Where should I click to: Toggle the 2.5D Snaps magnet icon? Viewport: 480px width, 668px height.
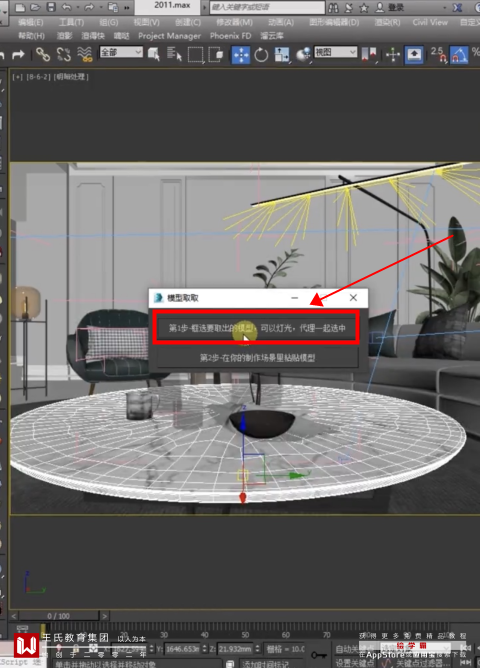pyautogui.click(x=438, y=55)
